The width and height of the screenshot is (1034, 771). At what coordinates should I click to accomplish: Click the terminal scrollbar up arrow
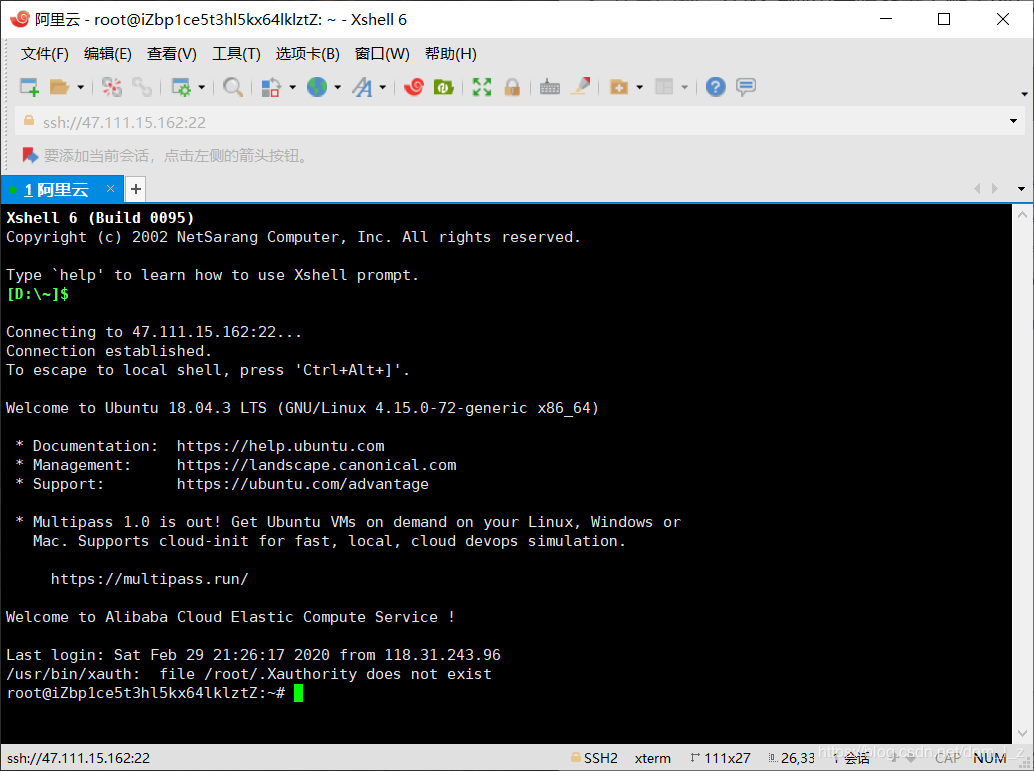click(x=1022, y=214)
